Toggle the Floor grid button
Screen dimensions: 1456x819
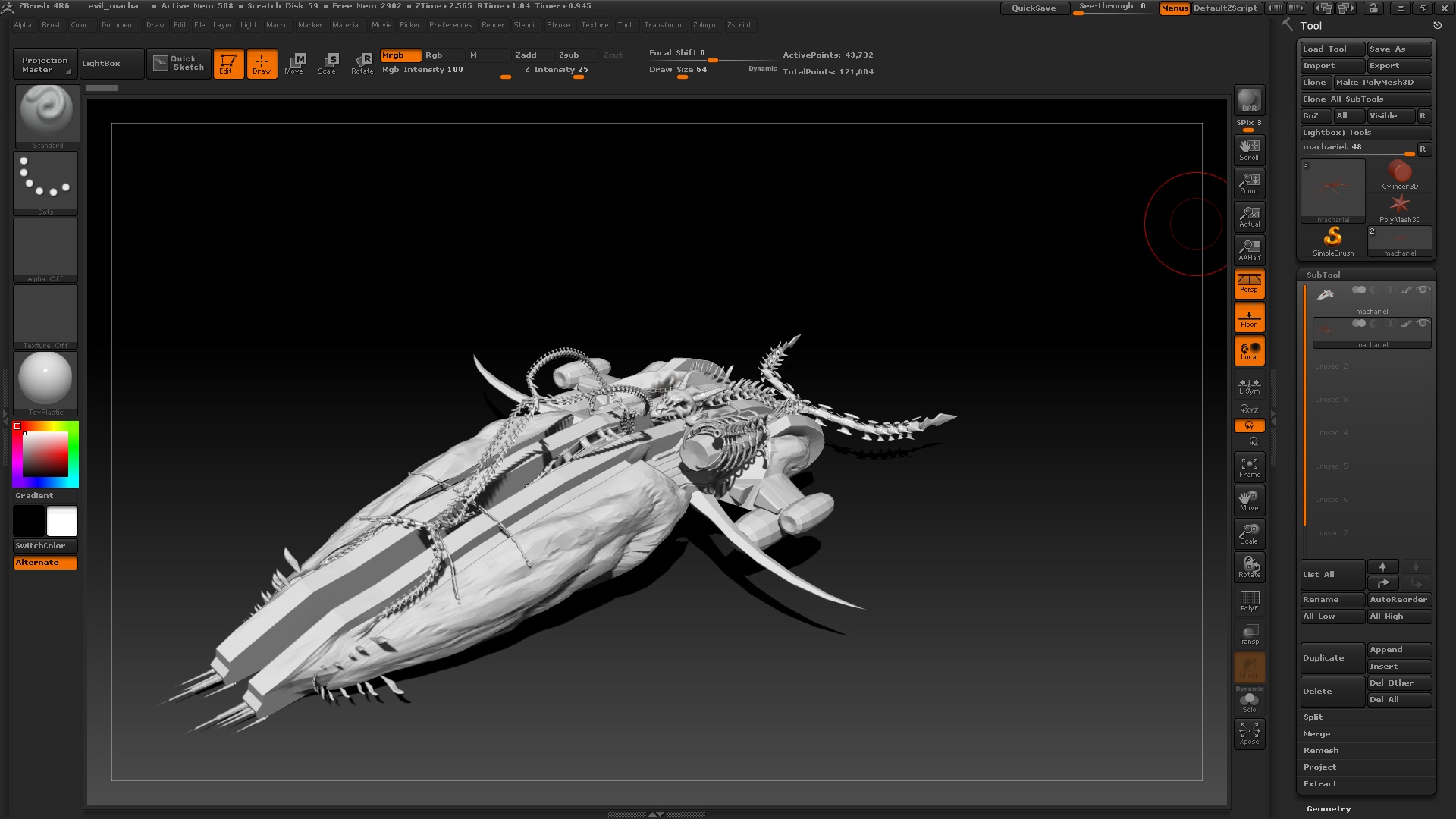1249,317
